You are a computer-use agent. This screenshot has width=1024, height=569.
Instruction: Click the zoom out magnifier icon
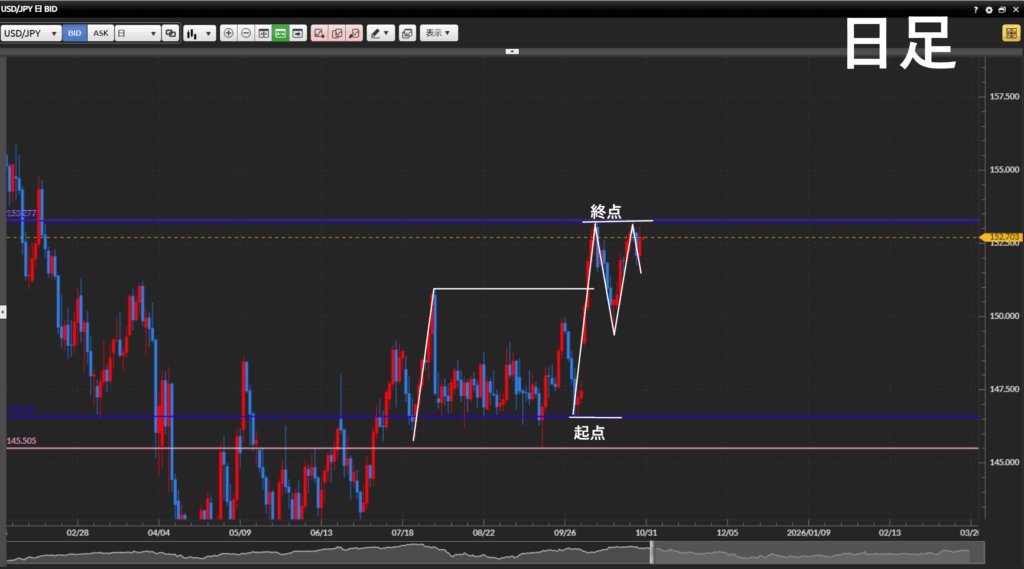tap(246, 33)
